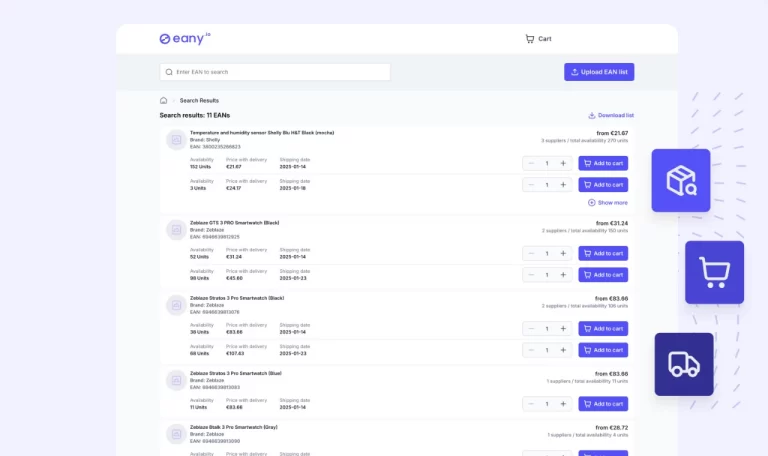This screenshot has width=768, height=456.
Task: Expand Show more for Shelly sensor
Action: (607, 203)
